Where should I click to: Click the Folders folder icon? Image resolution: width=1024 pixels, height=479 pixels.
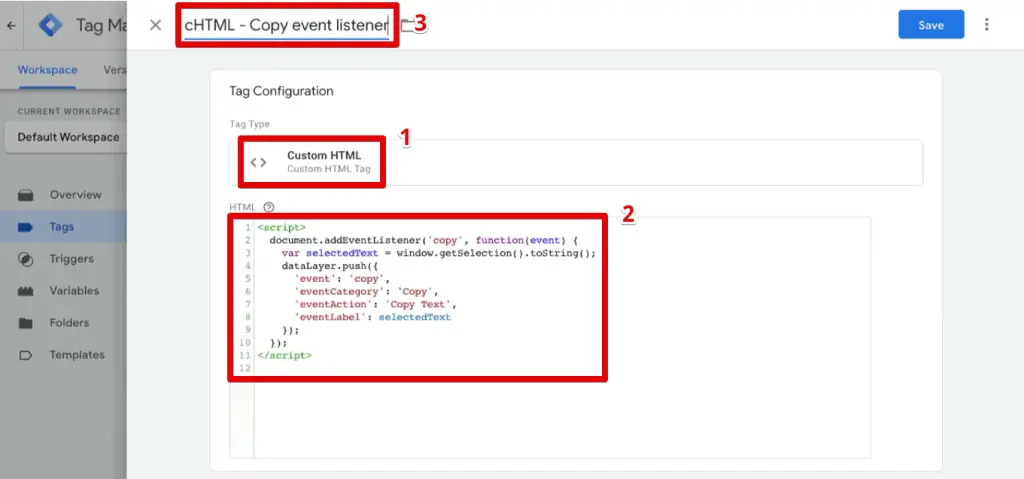pyautogui.click(x=25, y=323)
